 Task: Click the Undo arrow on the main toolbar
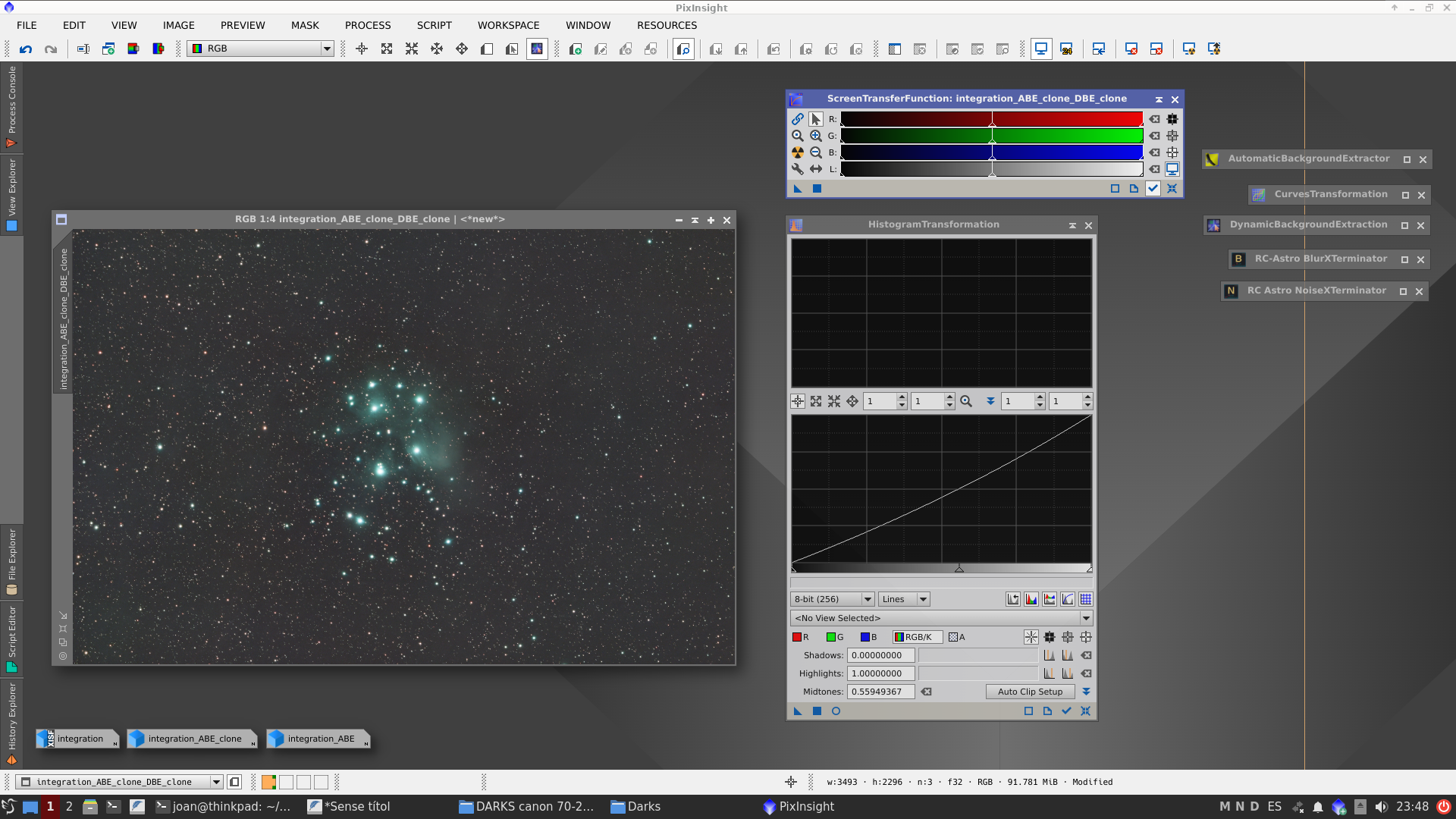[x=26, y=49]
